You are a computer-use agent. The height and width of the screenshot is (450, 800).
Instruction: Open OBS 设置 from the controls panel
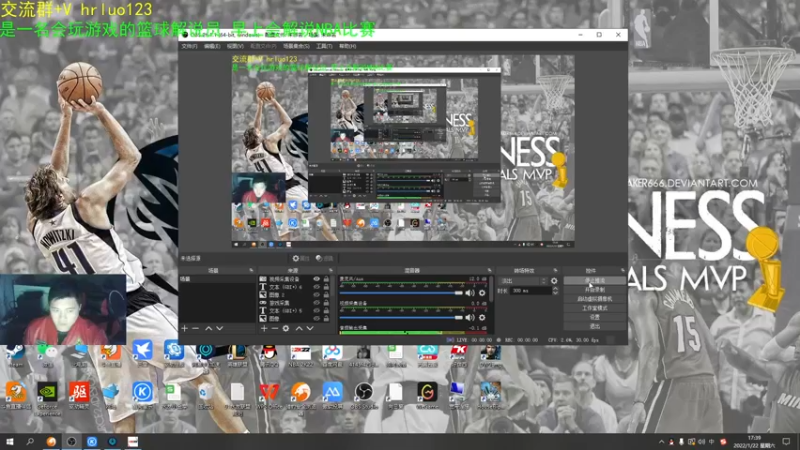tap(594, 317)
